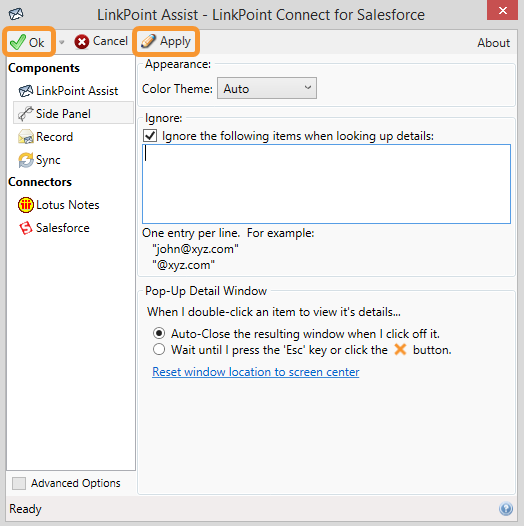Click Reset window location to screen center link
This screenshot has width=524, height=528.
coord(256,372)
